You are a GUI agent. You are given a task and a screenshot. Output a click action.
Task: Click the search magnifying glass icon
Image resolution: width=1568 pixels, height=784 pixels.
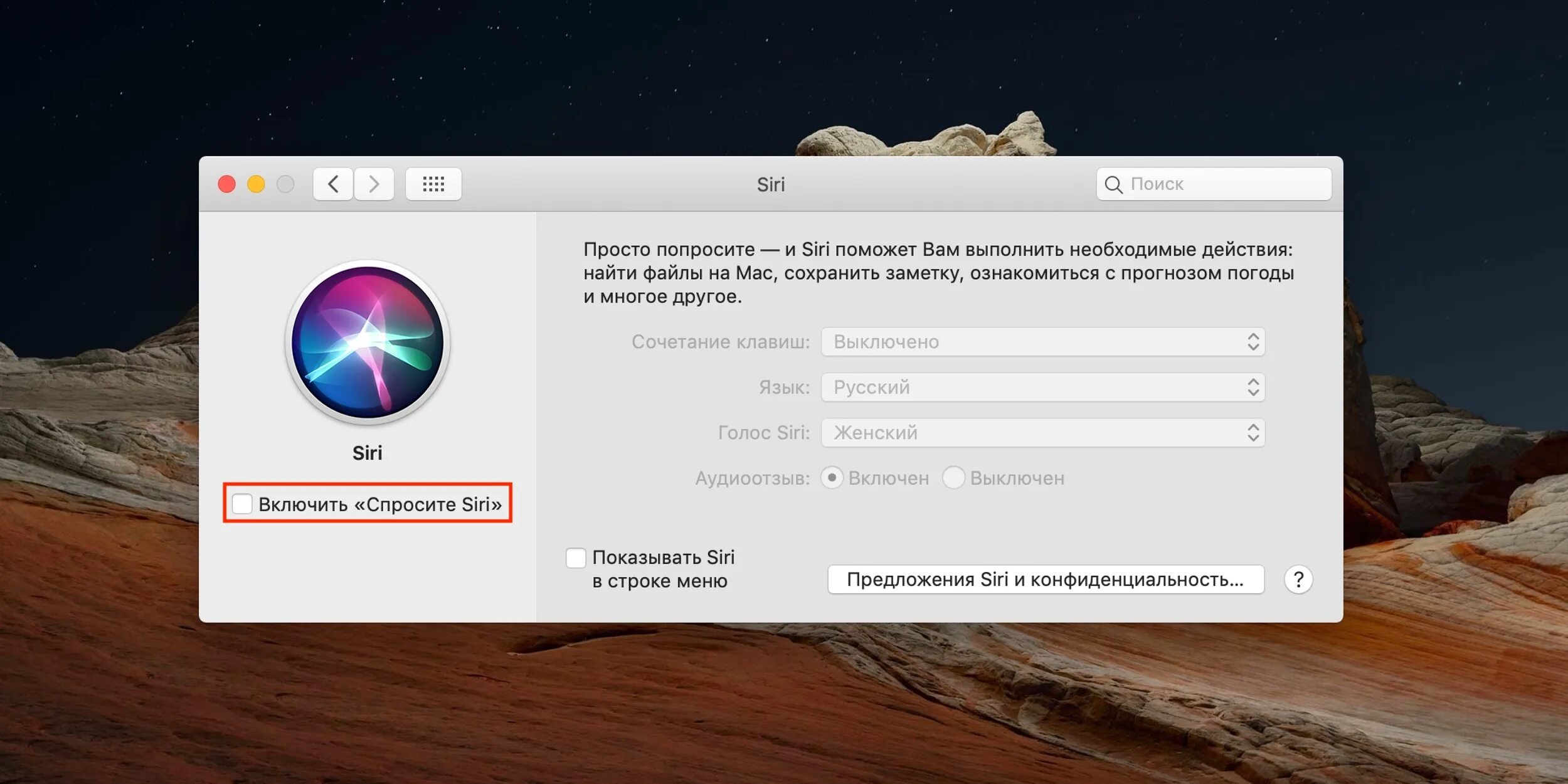pyautogui.click(x=1113, y=184)
